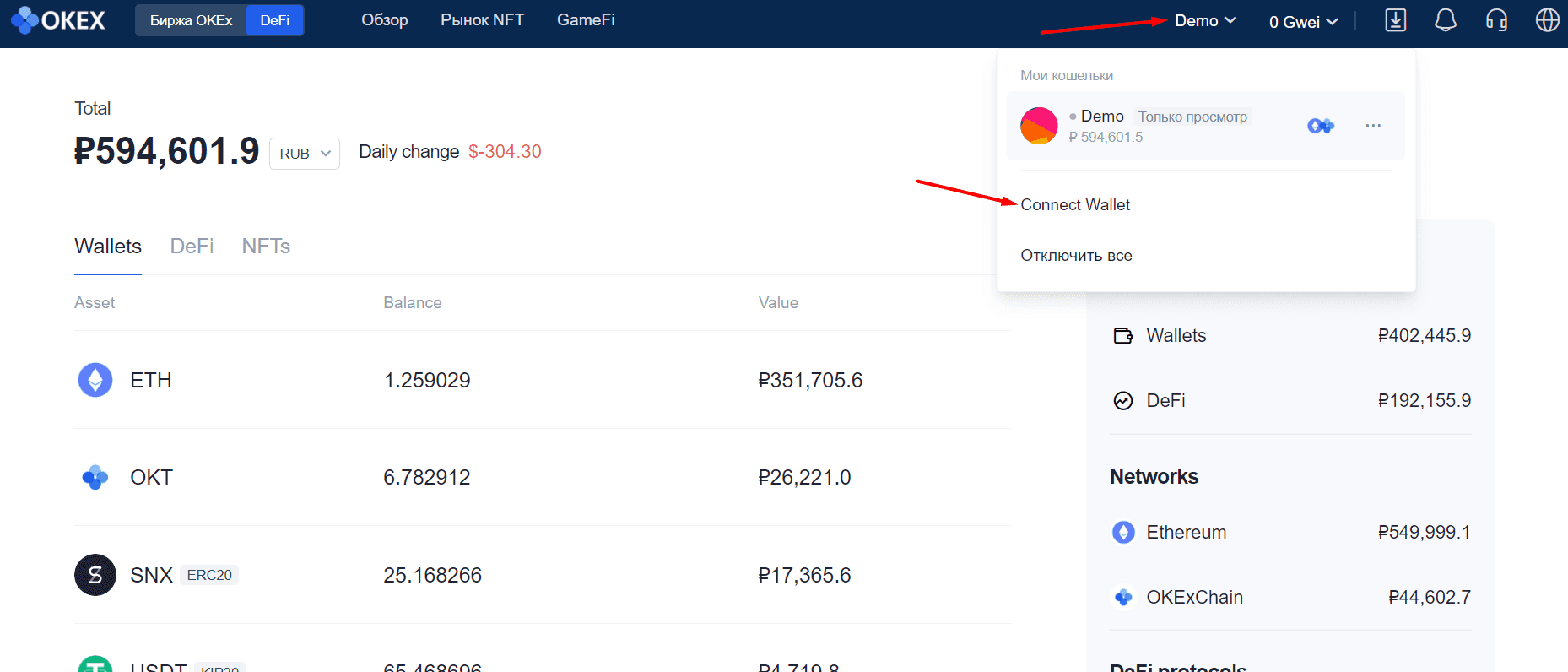Open notifications bell icon
The height and width of the screenshot is (672, 1568).
pos(1446,20)
